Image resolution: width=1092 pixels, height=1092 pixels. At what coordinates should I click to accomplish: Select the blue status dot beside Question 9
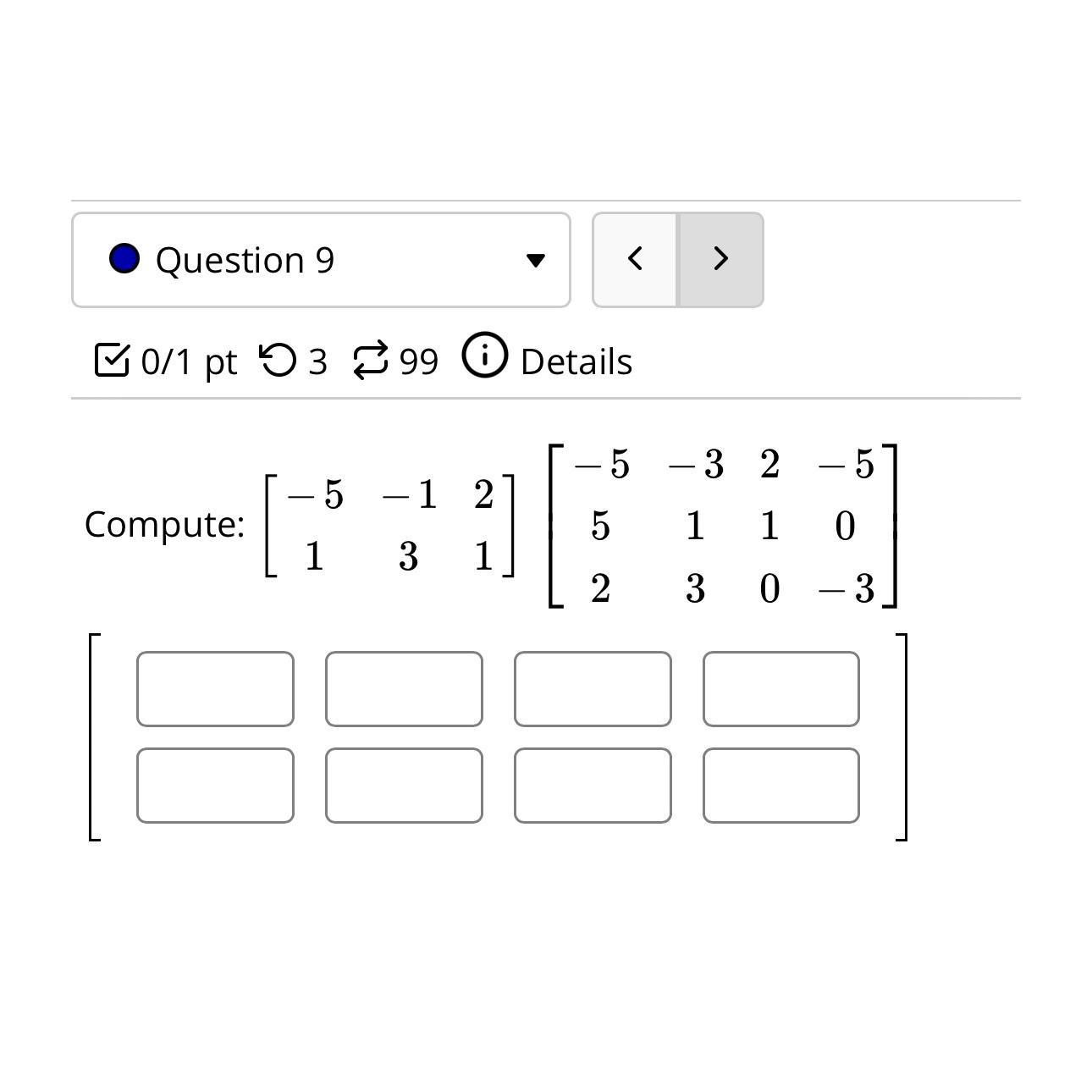(x=124, y=258)
